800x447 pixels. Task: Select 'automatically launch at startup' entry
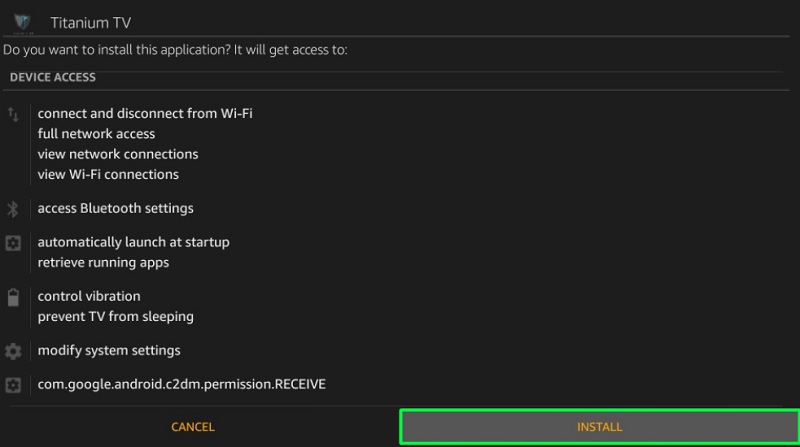133,242
